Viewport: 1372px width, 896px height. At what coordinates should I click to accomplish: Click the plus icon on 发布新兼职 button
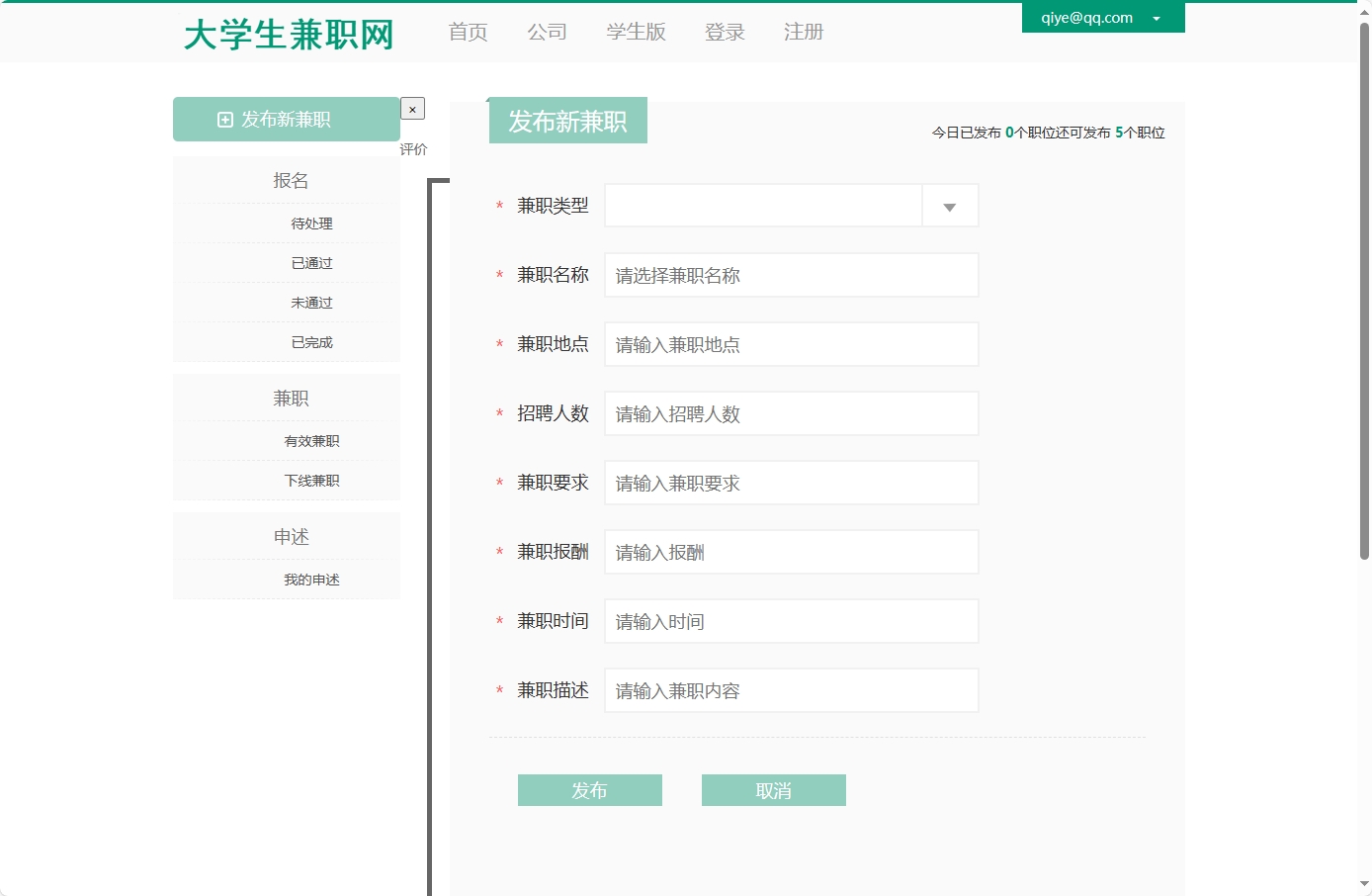pos(225,119)
